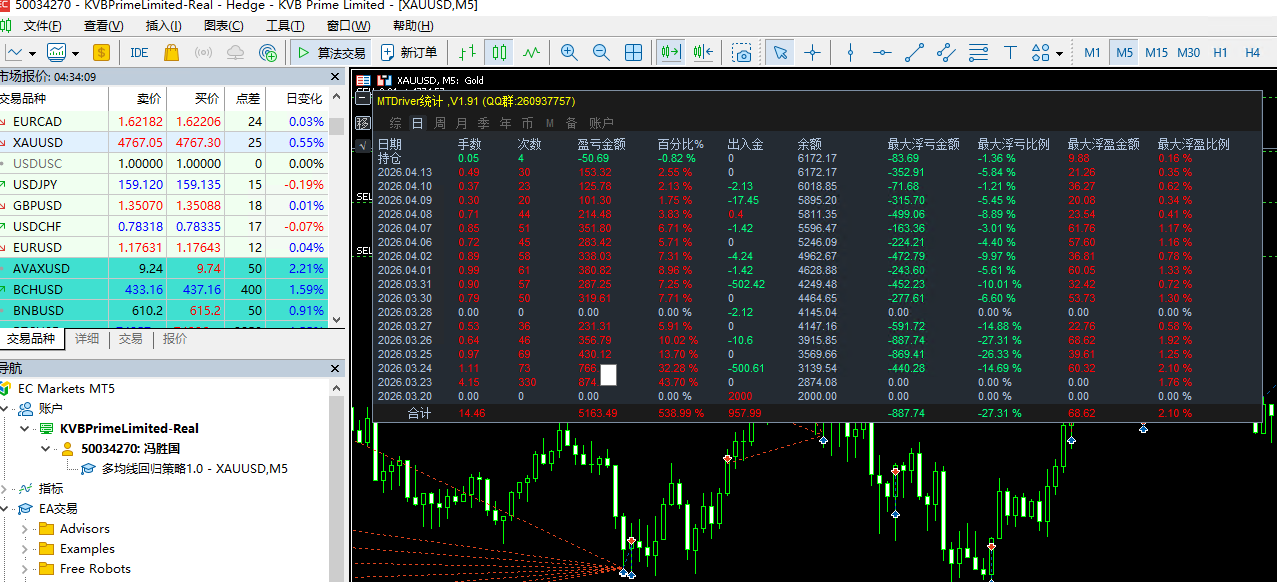Click the 日变化 column header
The width and height of the screenshot is (1277, 582).
[304, 99]
